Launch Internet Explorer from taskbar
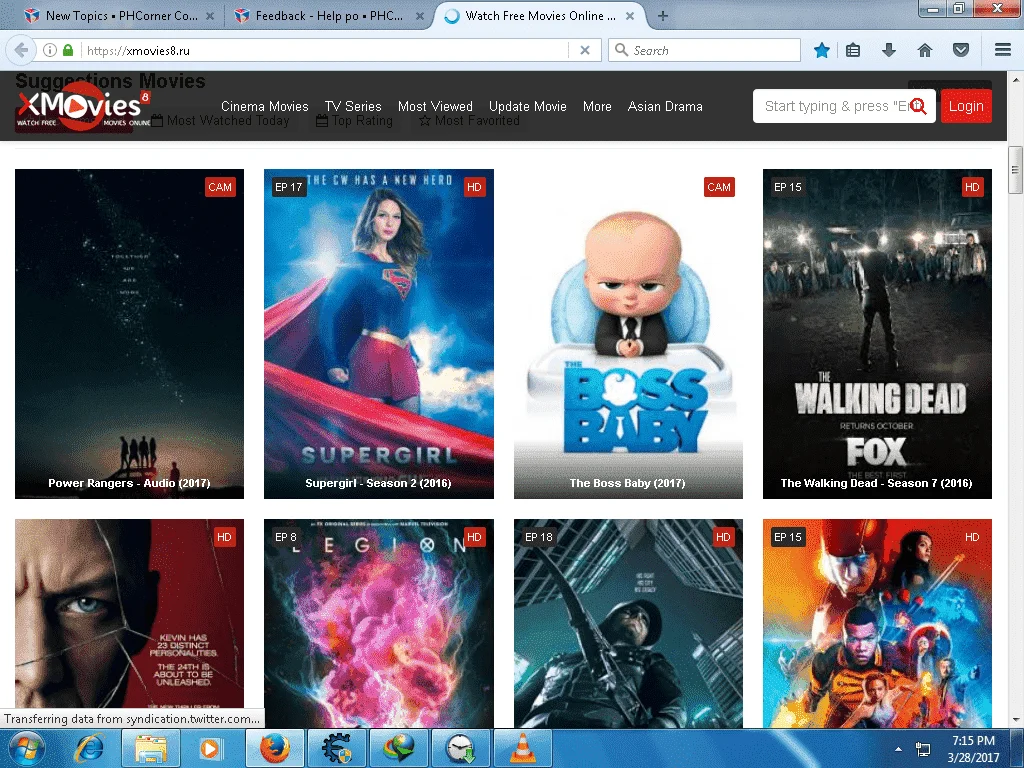The width and height of the screenshot is (1024, 768). pyautogui.click(x=89, y=748)
